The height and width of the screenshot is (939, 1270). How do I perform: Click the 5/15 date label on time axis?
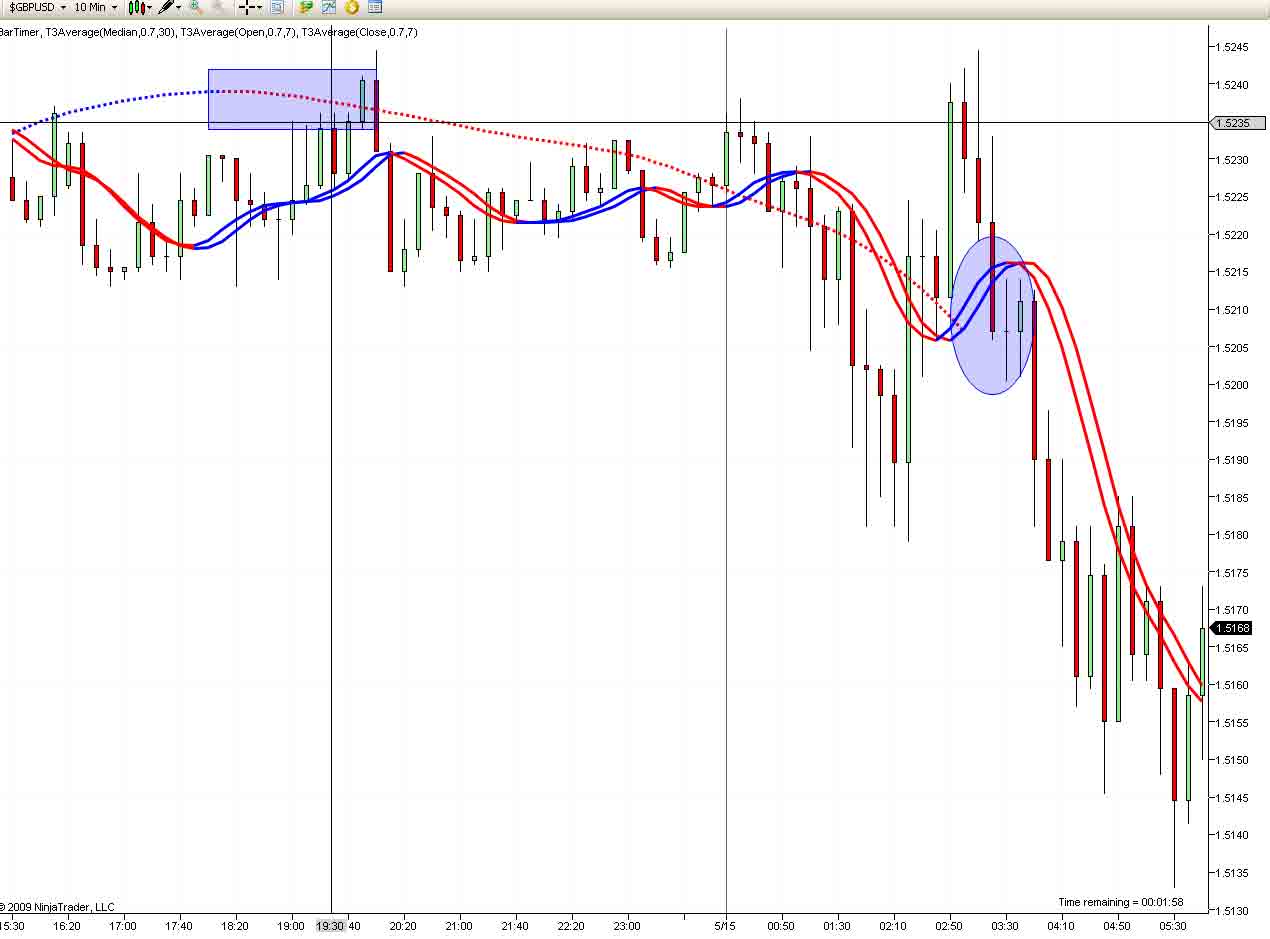725,926
